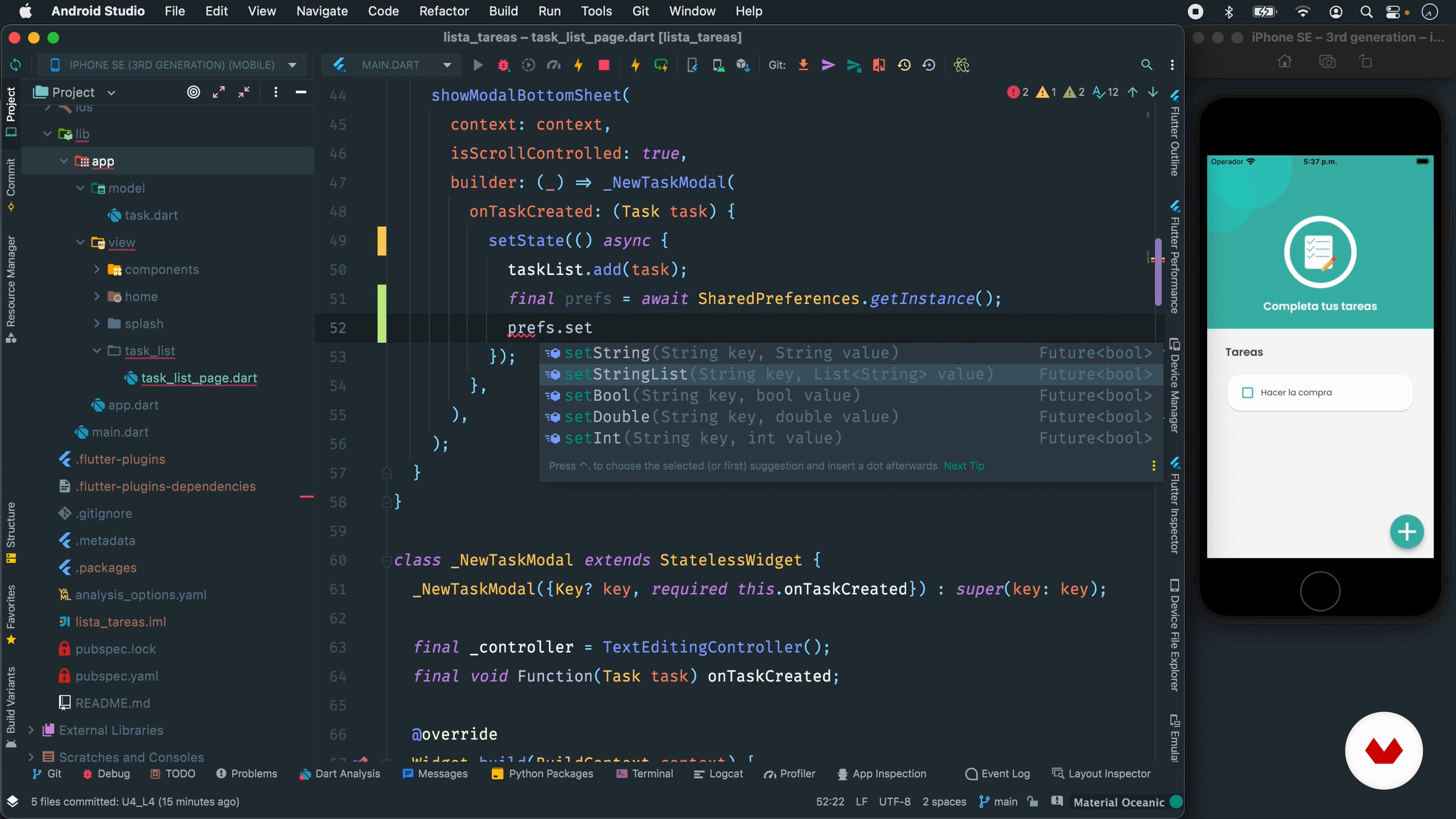
Task: Open the Refactor menu
Action: click(444, 11)
